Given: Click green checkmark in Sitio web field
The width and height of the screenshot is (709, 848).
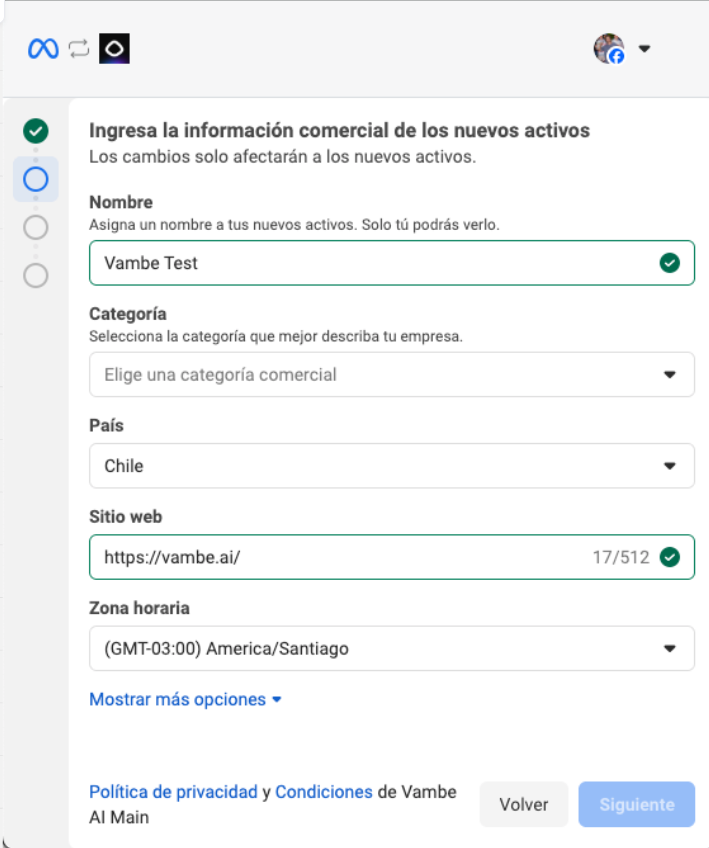Looking at the screenshot, I should click(670, 557).
